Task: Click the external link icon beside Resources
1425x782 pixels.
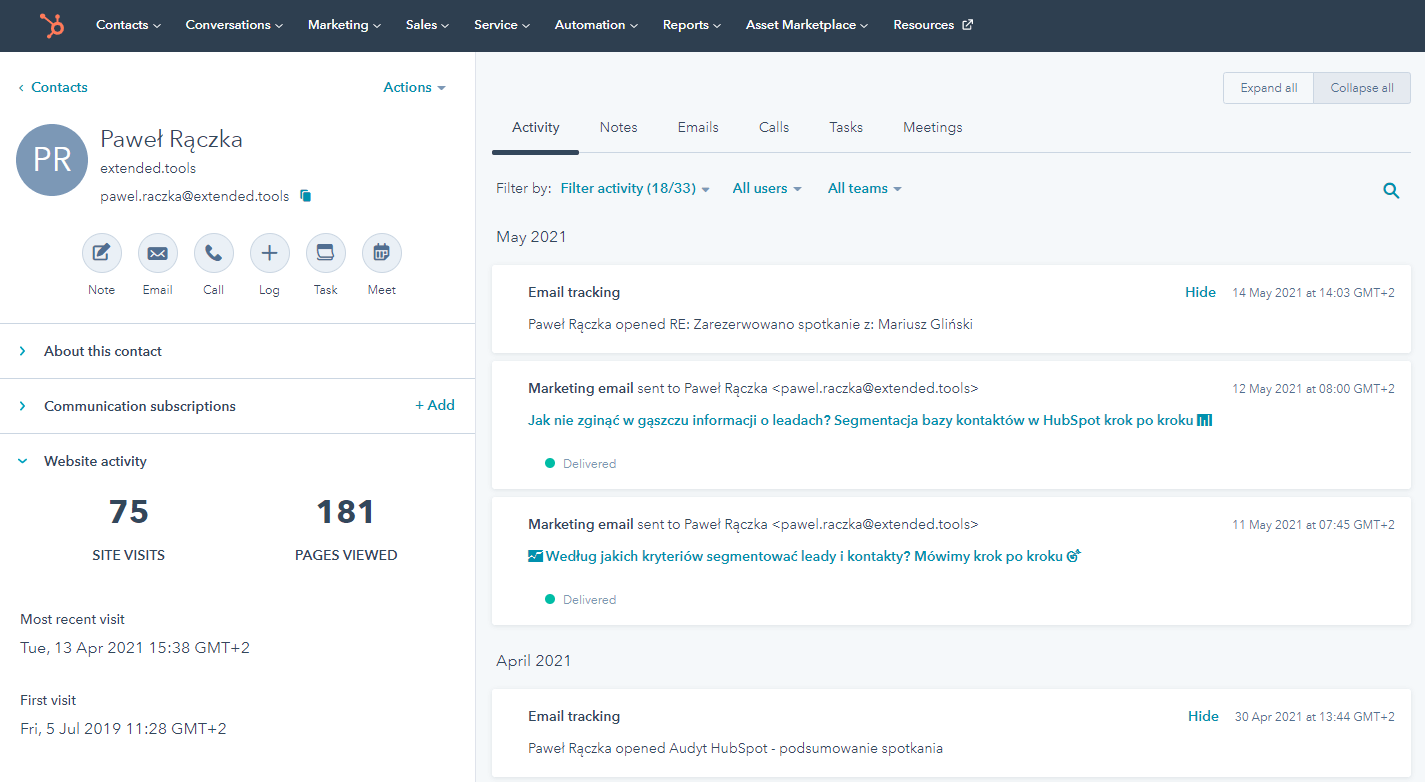Action: point(967,25)
